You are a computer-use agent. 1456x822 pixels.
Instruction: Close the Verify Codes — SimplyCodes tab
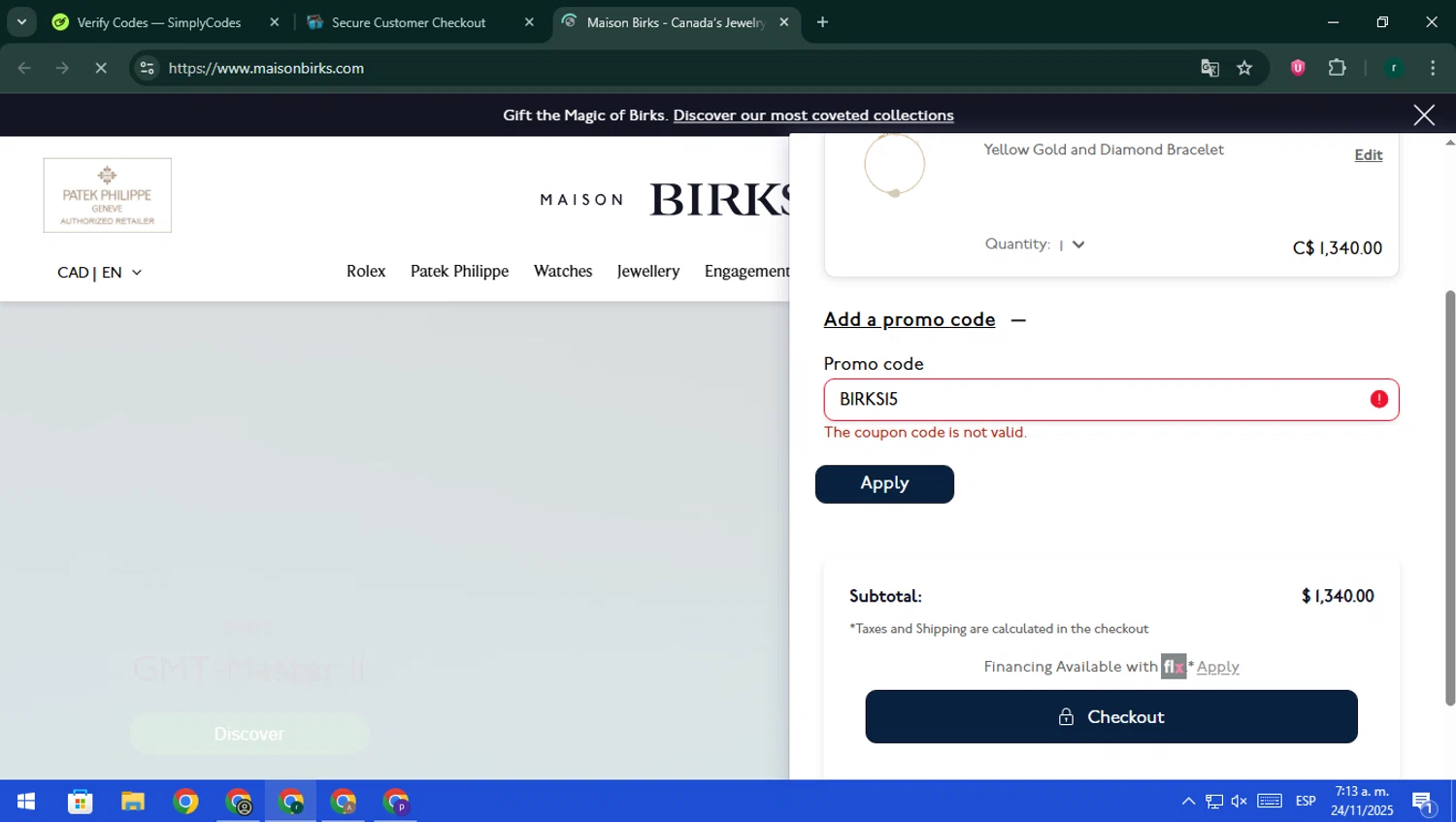(x=275, y=22)
